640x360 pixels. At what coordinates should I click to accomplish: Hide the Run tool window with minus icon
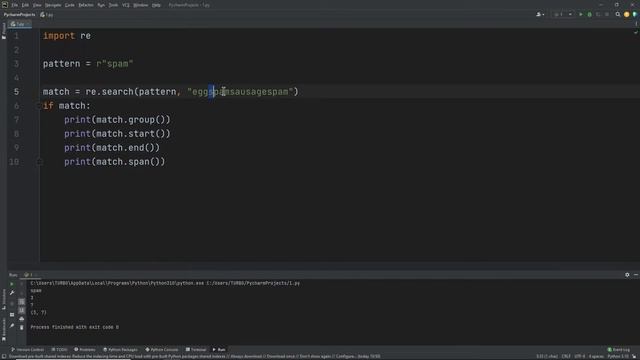(636, 275)
